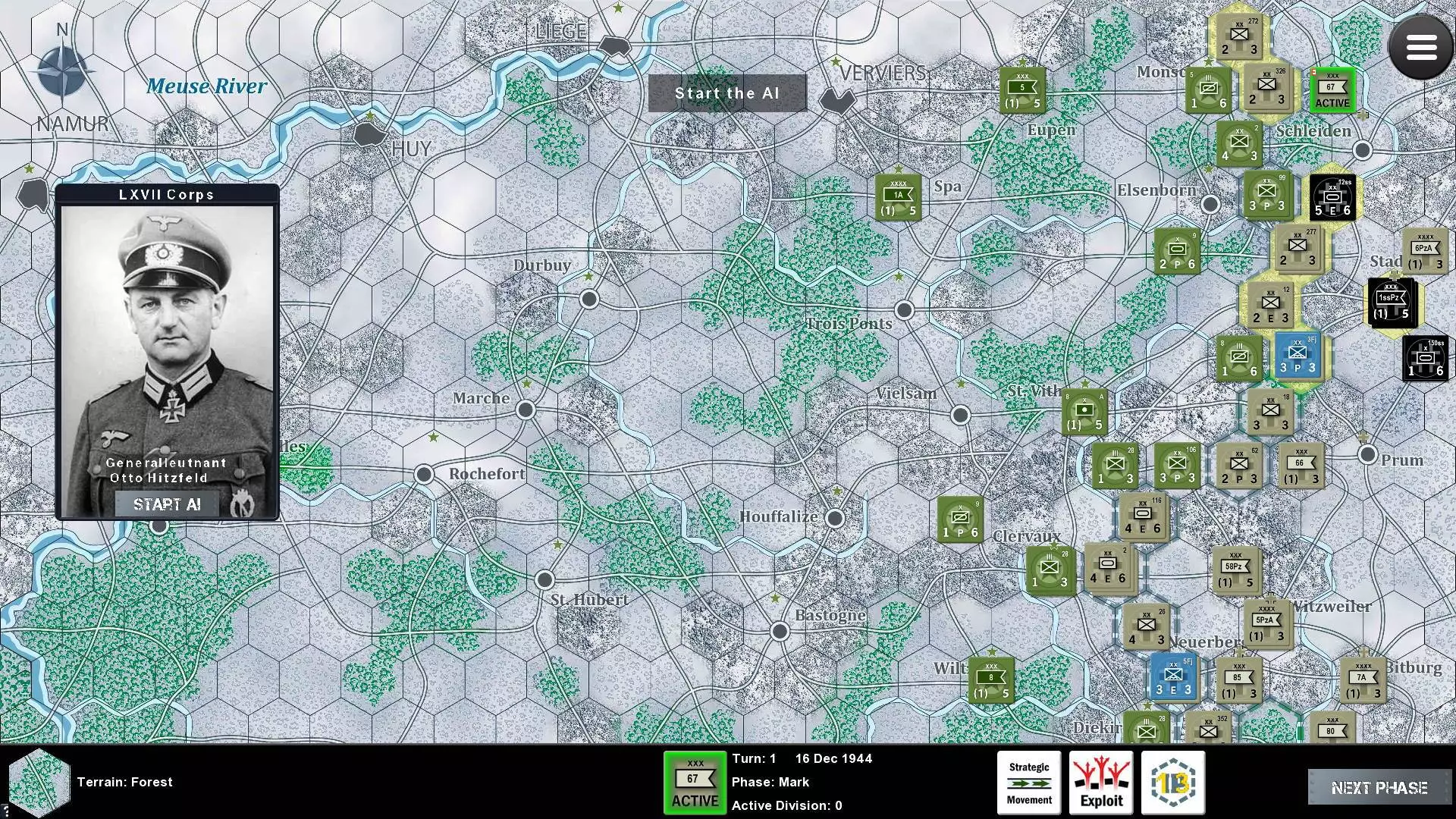Select the active 67 Corps HQ counter on map
The image size is (1456, 819).
point(1332,90)
